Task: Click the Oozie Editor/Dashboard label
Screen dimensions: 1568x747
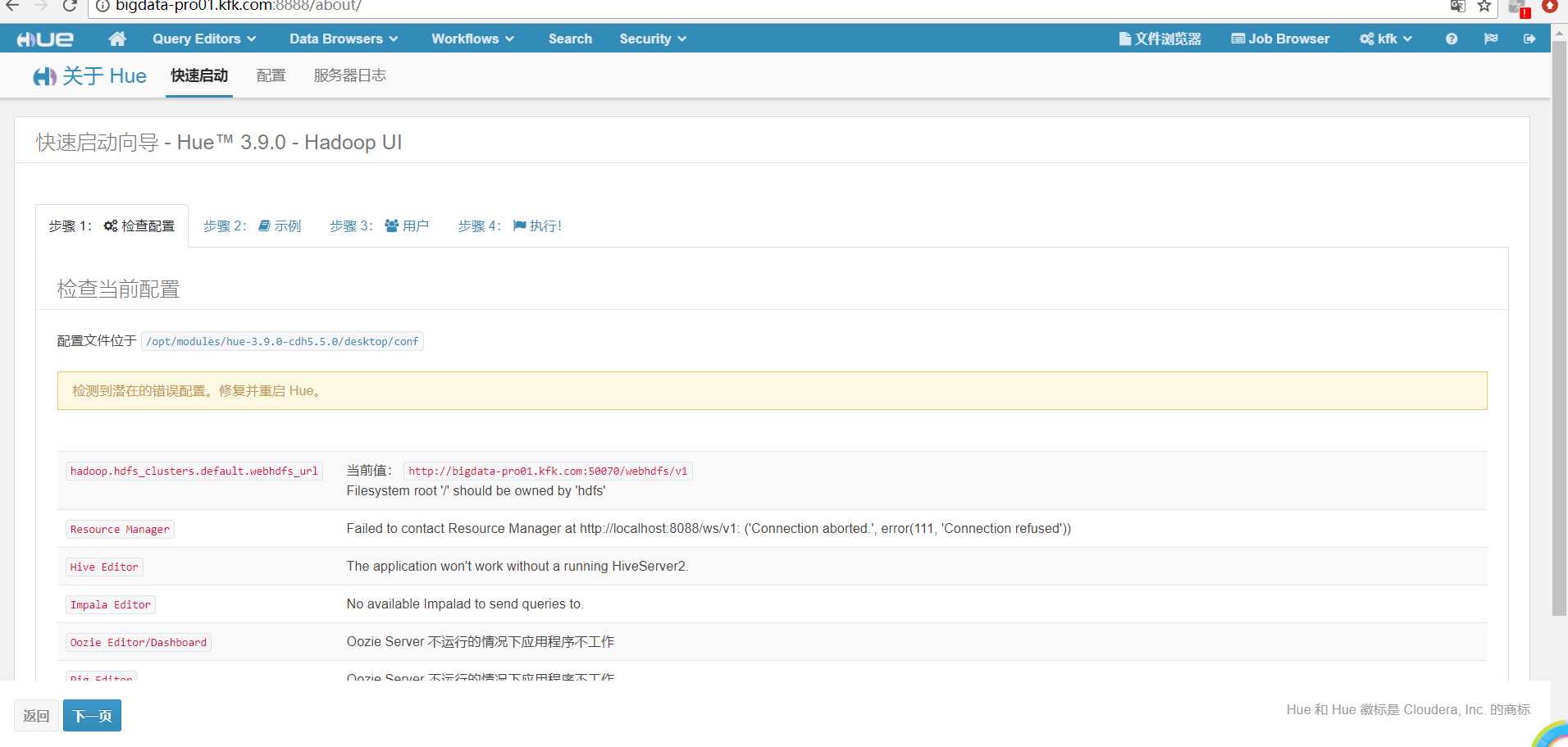Action: click(x=139, y=643)
